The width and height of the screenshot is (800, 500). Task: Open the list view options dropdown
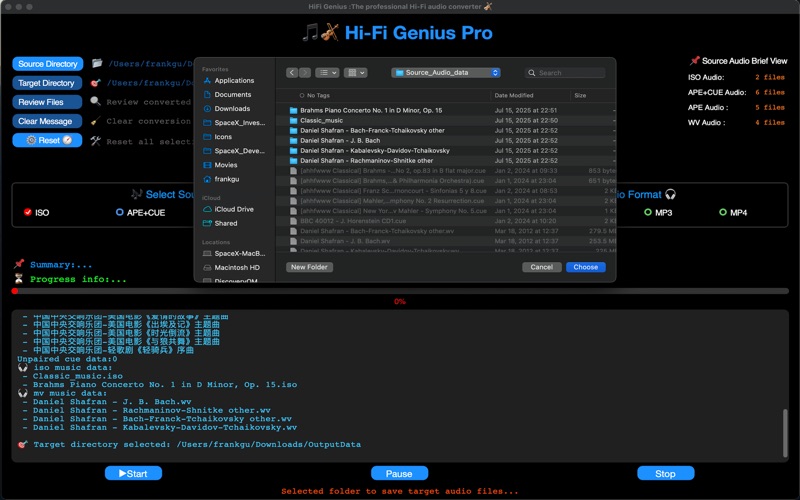pos(327,73)
